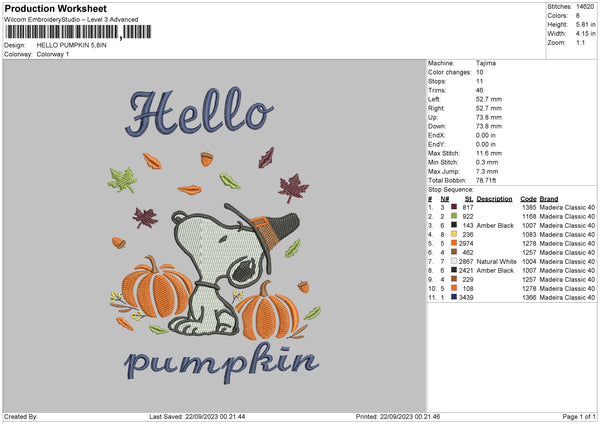Click the navy swatch beside 3439 stitches
Viewport: 600px width, 424px height.
(454, 297)
